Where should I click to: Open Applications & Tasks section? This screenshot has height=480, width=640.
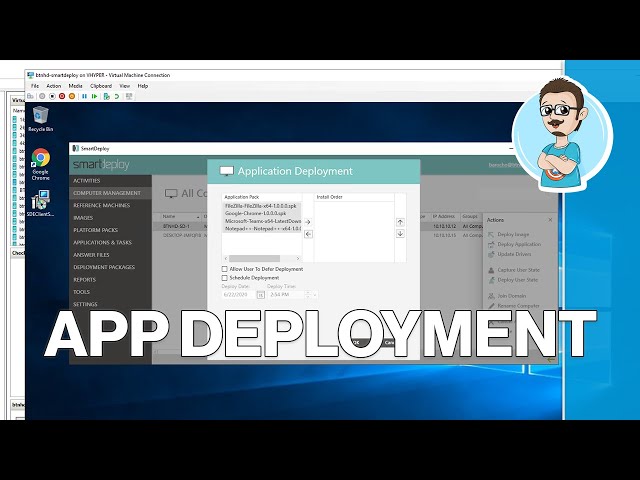pos(111,242)
